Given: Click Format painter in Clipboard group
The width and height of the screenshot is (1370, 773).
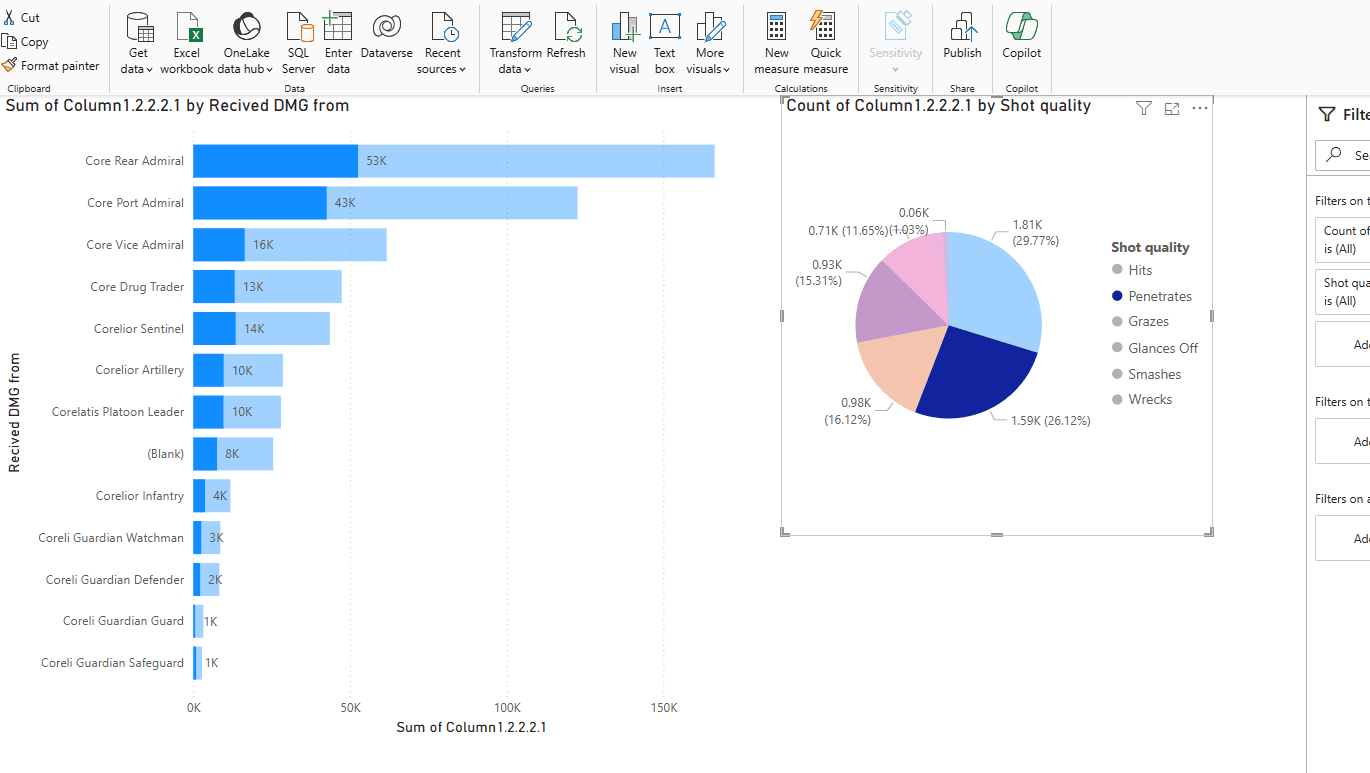Looking at the screenshot, I should [52, 66].
